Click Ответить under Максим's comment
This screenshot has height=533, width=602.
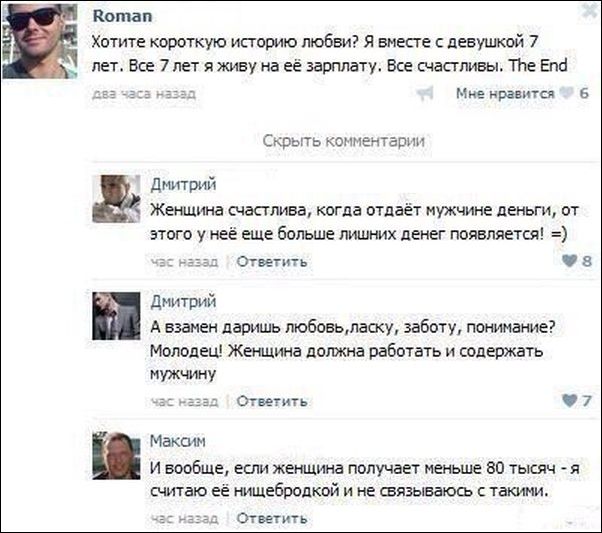click(272, 519)
